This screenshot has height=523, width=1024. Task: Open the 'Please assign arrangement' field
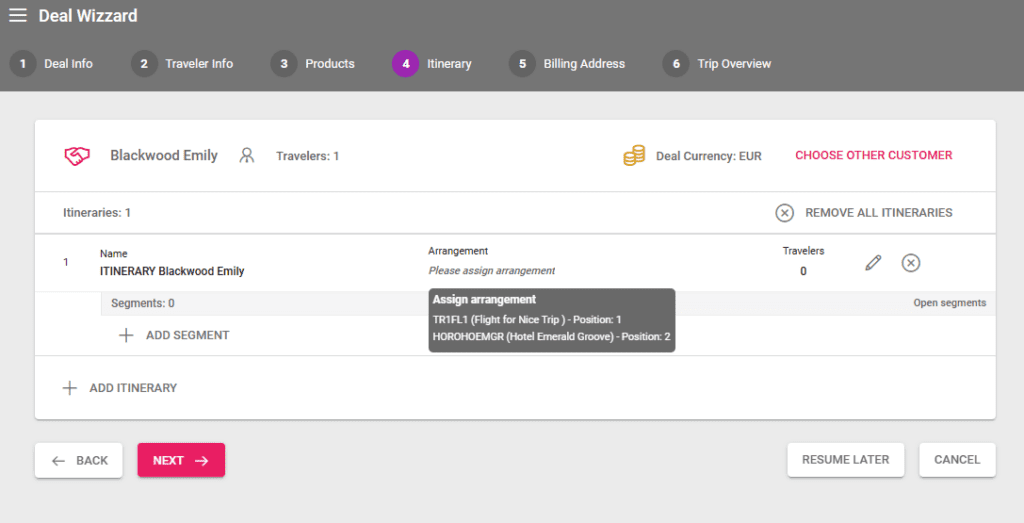(491, 271)
